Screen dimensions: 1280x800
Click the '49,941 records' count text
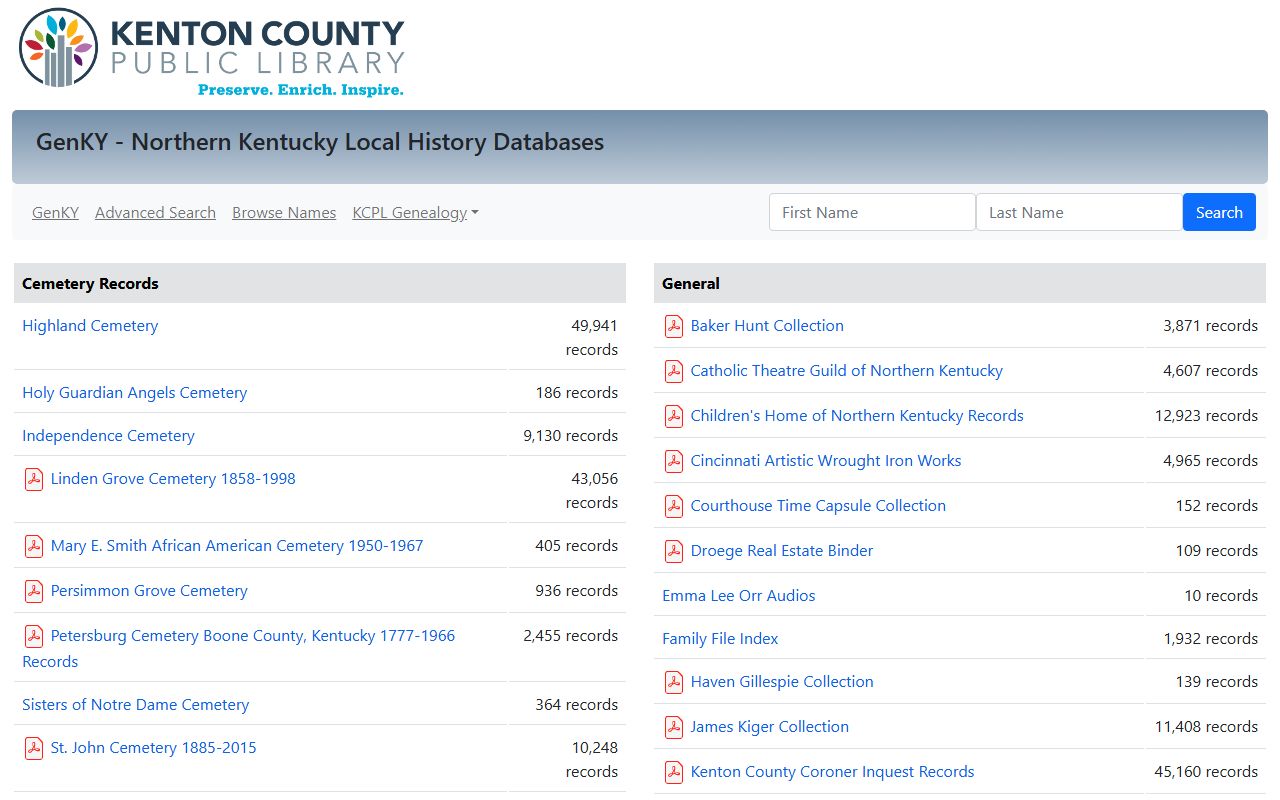[x=592, y=338]
